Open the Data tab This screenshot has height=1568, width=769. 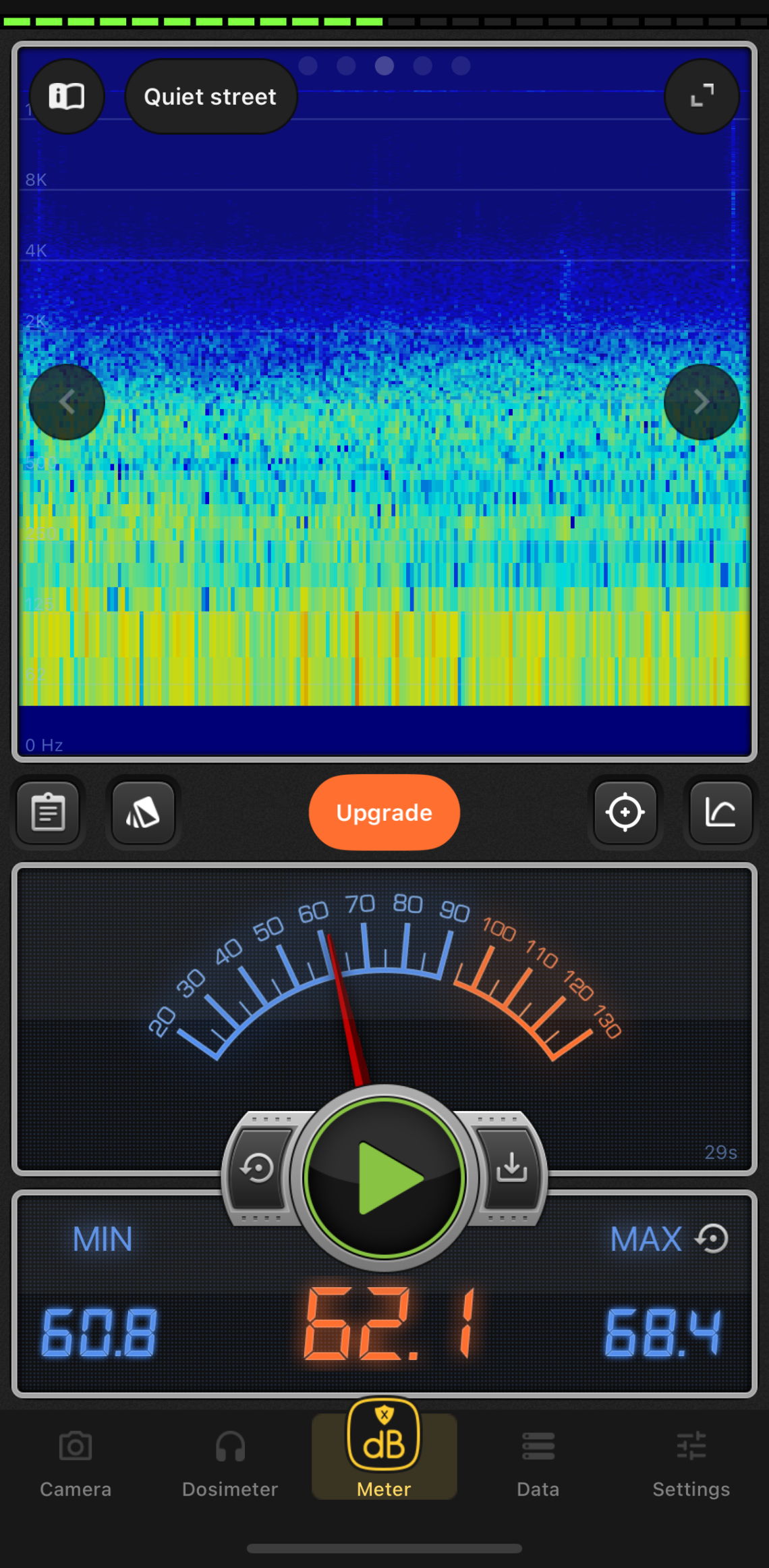[538, 1462]
